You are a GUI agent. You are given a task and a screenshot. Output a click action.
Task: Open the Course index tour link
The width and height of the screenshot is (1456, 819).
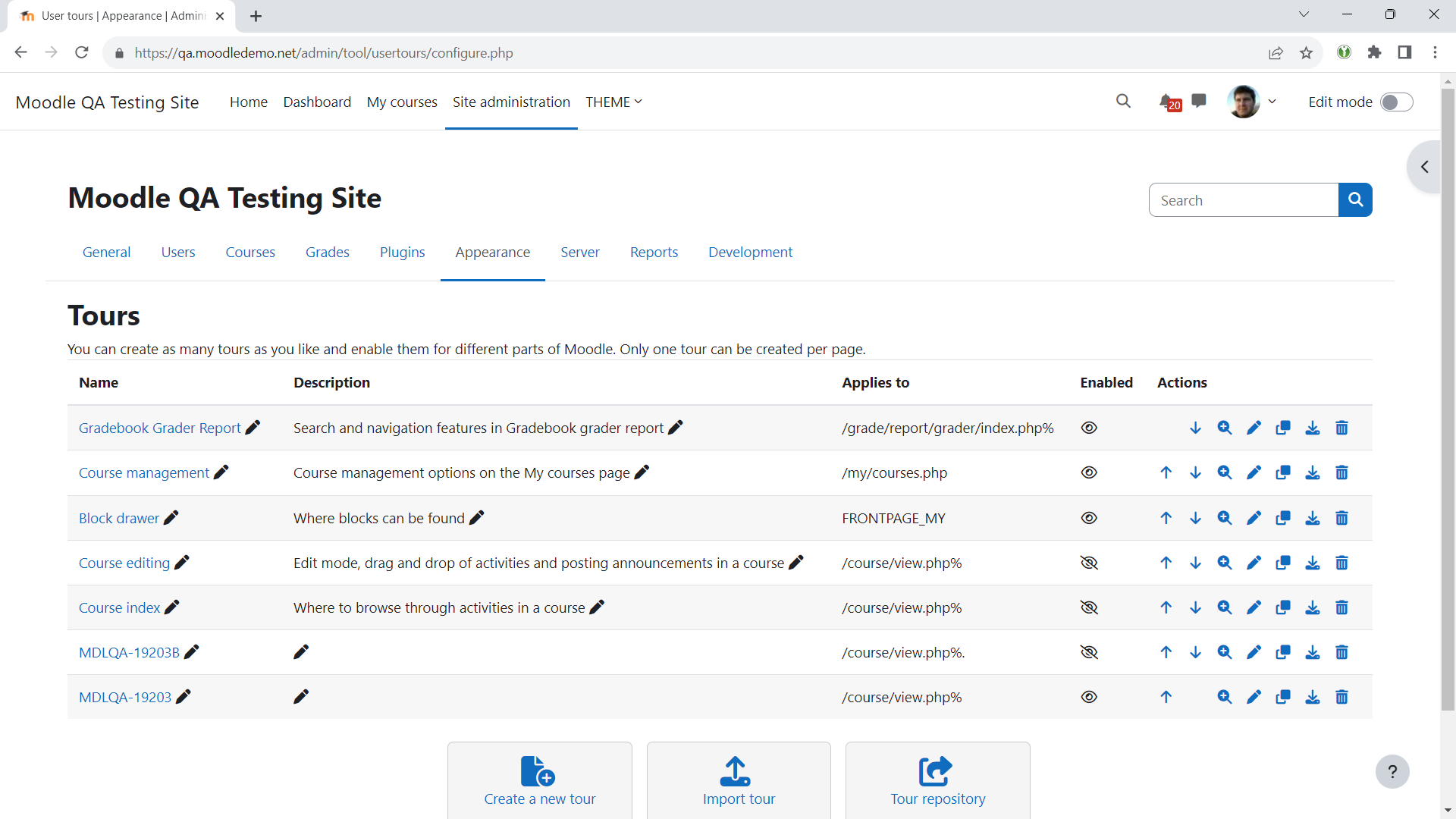pos(120,607)
